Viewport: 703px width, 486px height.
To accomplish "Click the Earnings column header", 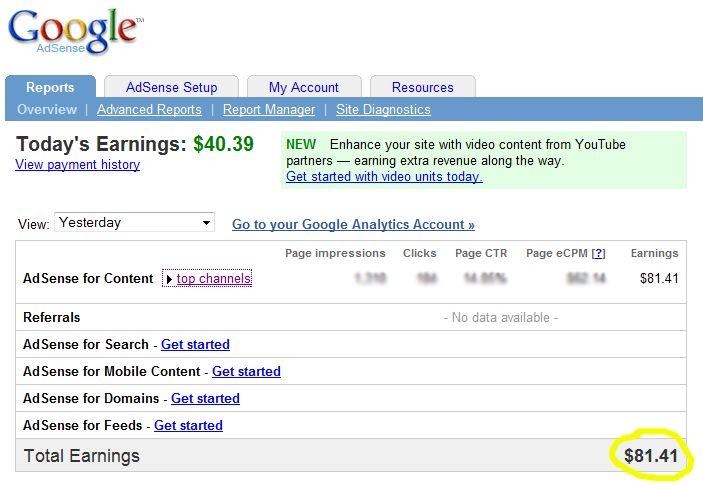I will pyautogui.click(x=655, y=253).
